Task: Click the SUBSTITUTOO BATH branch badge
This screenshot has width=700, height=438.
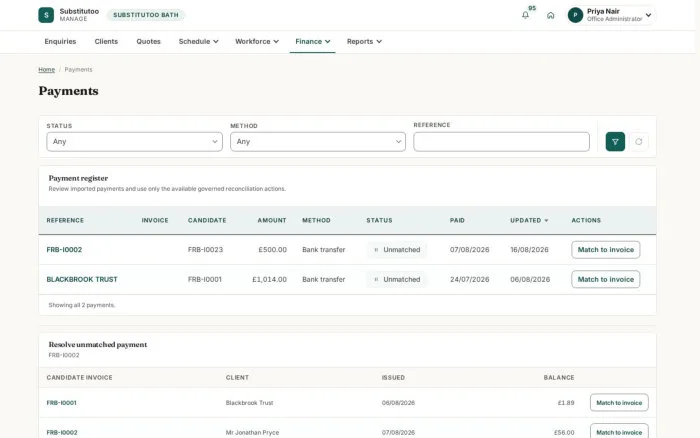Action: pyautogui.click(x=146, y=15)
